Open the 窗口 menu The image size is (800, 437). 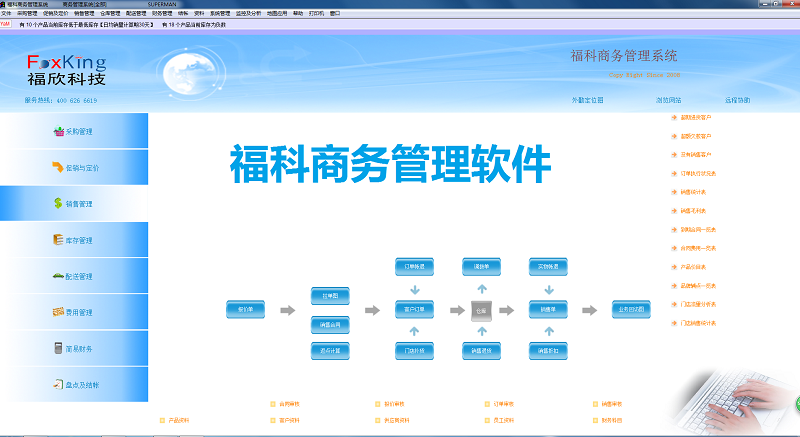(335, 14)
